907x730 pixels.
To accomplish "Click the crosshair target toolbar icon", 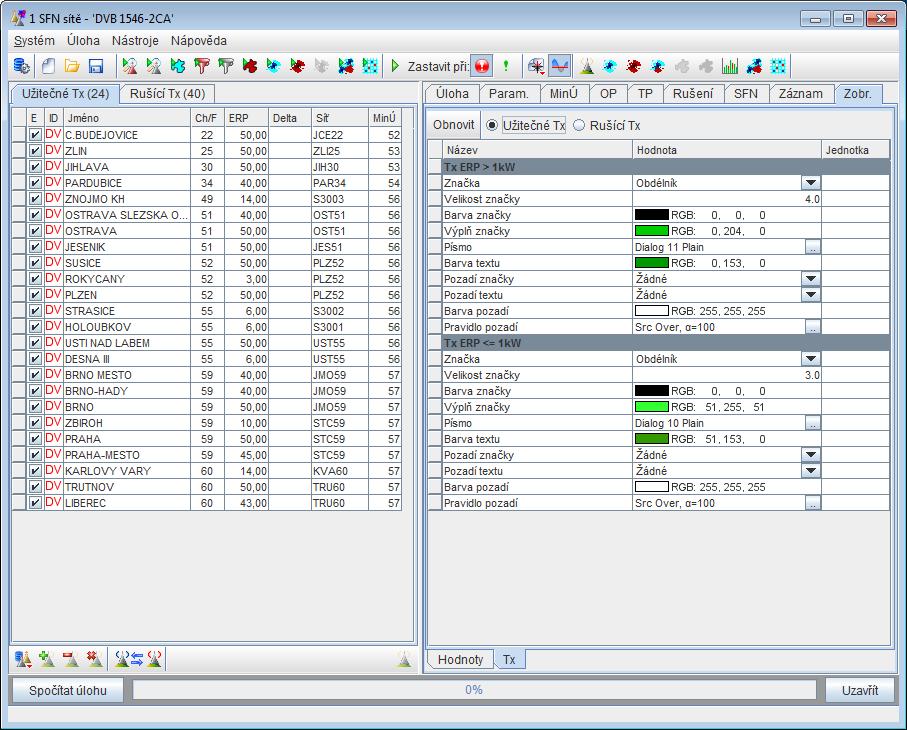I will (536, 66).
